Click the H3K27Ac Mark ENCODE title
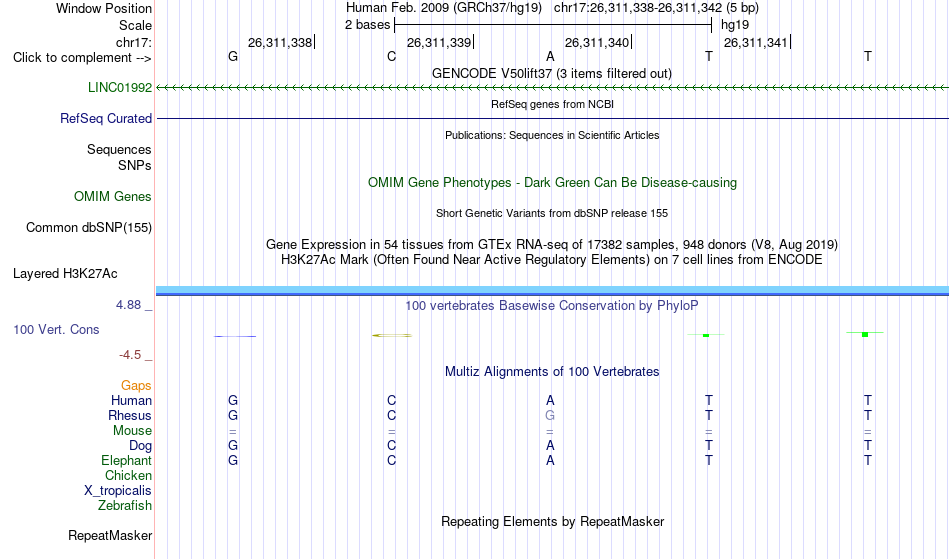950x559 pixels. pos(552,260)
